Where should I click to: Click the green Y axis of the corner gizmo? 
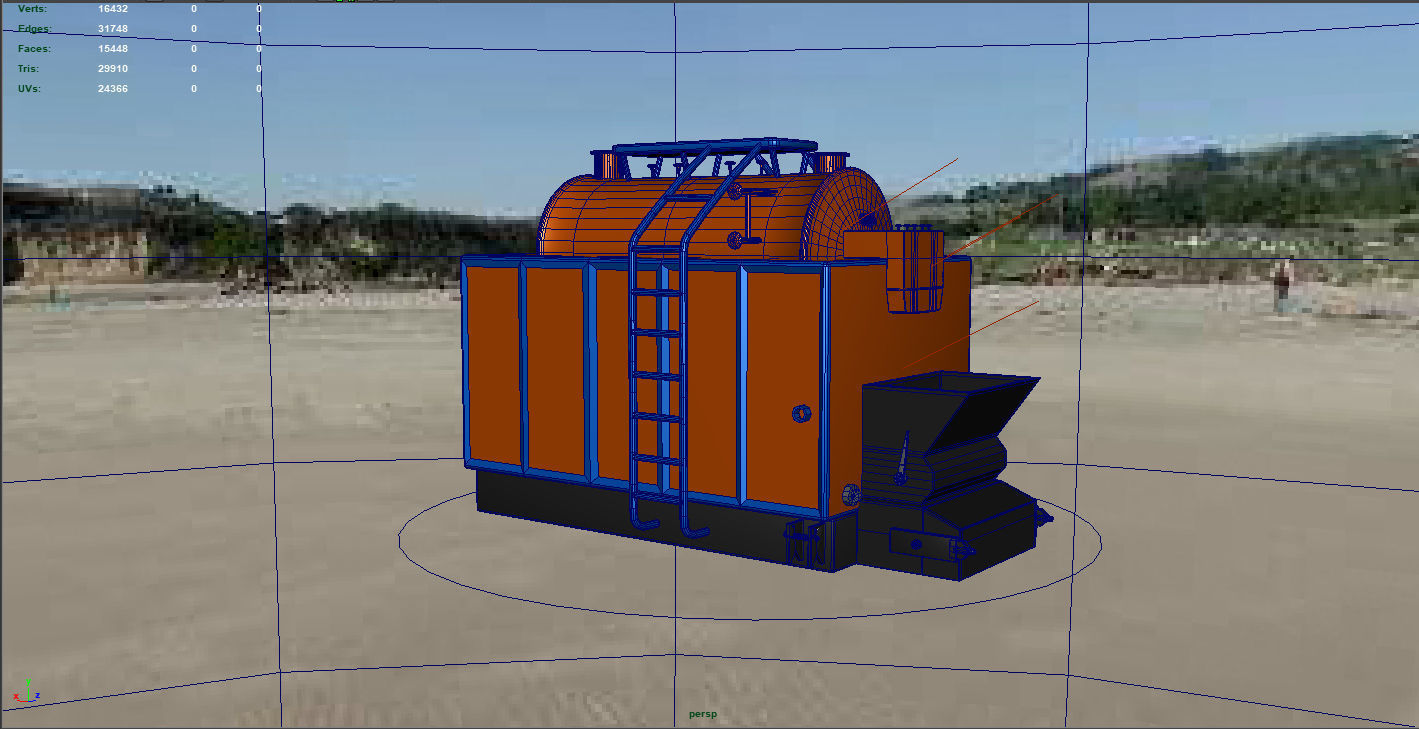click(x=28, y=682)
